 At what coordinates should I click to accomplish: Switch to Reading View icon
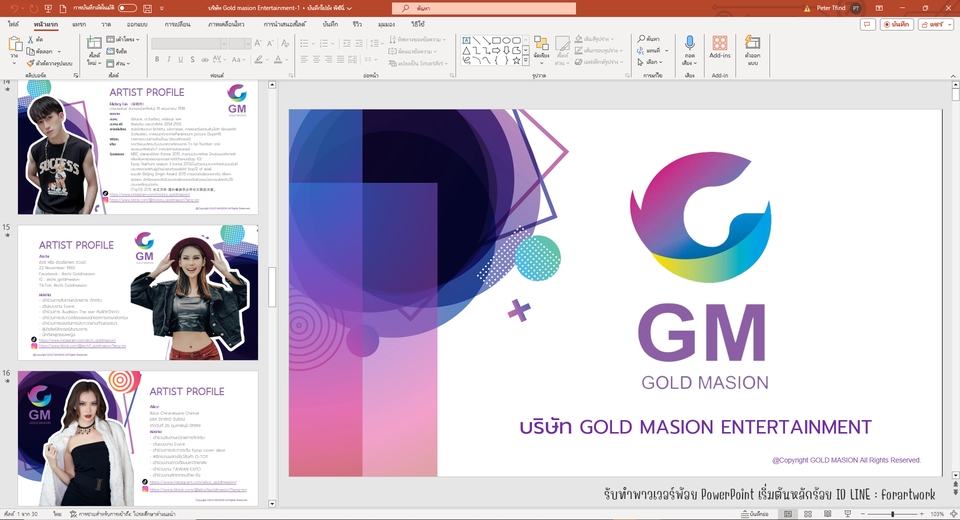(827, 514)
